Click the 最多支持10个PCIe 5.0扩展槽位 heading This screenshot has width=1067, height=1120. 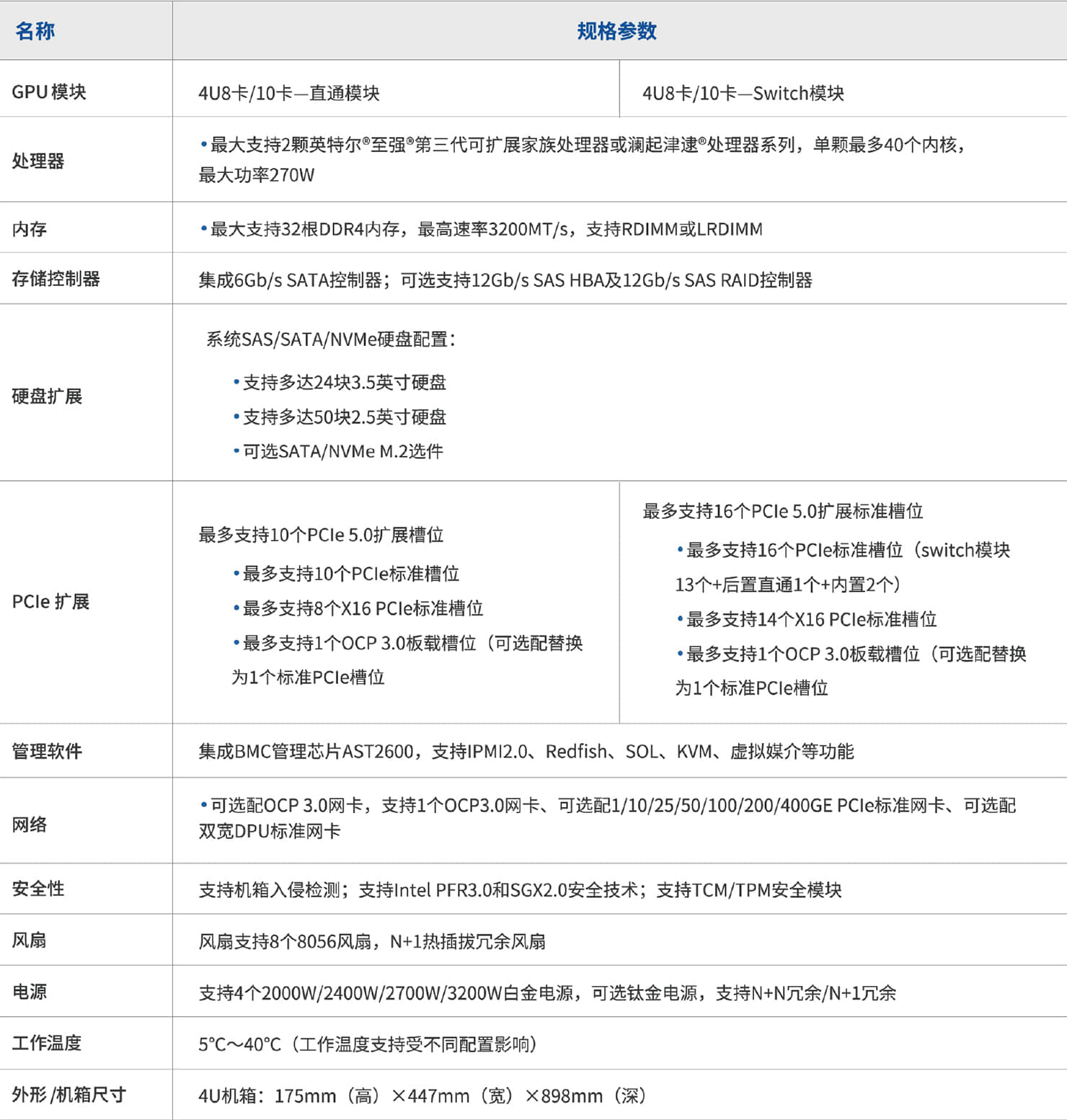[321, 535]
